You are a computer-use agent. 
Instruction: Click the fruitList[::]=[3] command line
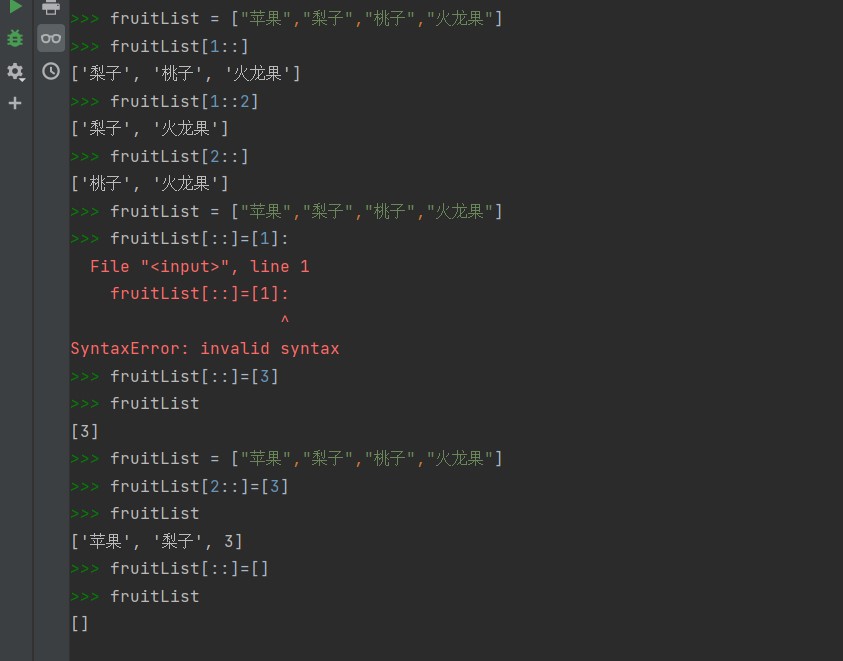(x=194, y=376)
